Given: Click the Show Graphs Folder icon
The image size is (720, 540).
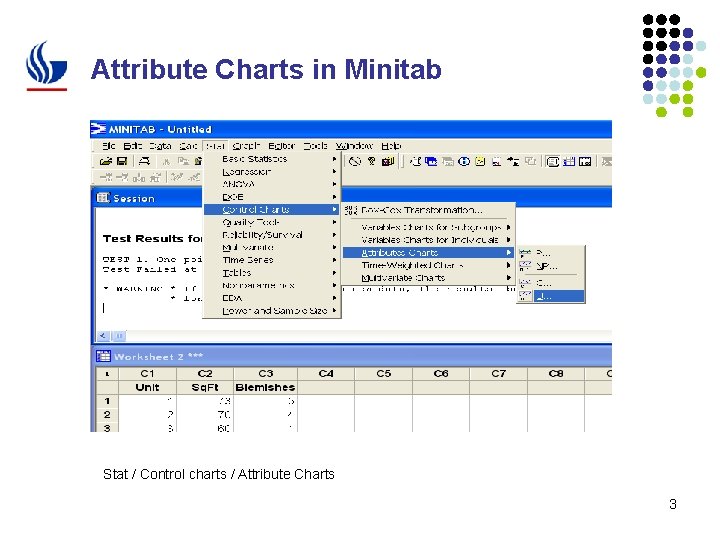Looking at the screenshot, I should coord(448,161).
